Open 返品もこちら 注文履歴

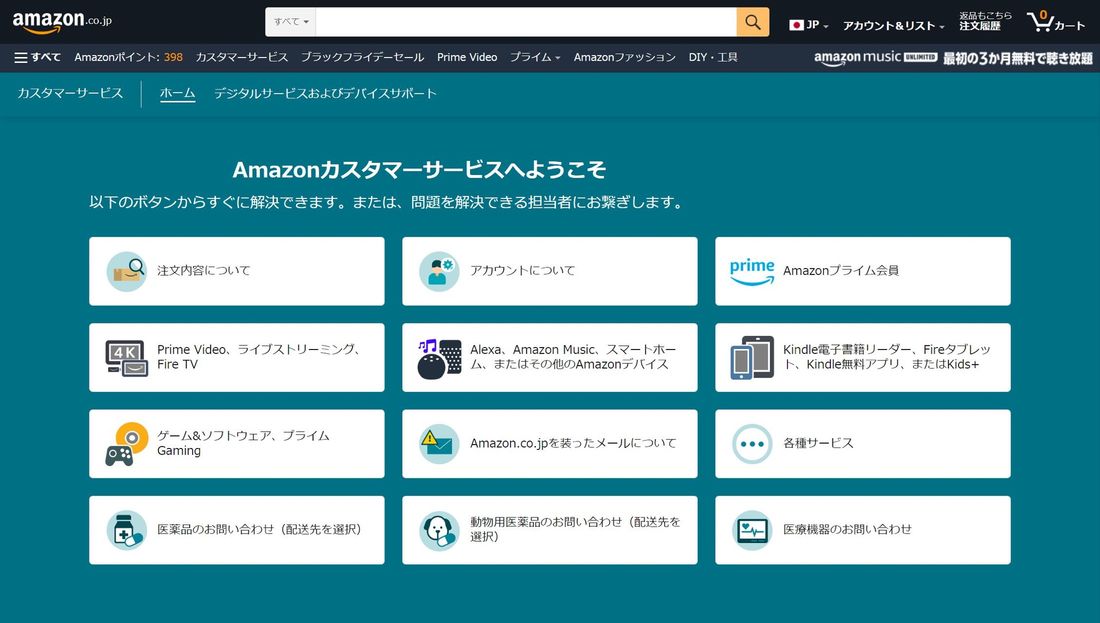[985, 21]
